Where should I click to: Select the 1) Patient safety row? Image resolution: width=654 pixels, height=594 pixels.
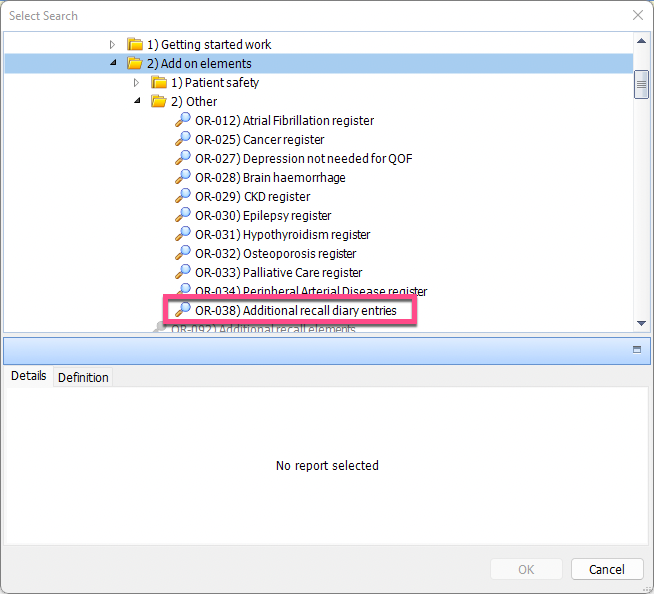[x=215, y=83]
